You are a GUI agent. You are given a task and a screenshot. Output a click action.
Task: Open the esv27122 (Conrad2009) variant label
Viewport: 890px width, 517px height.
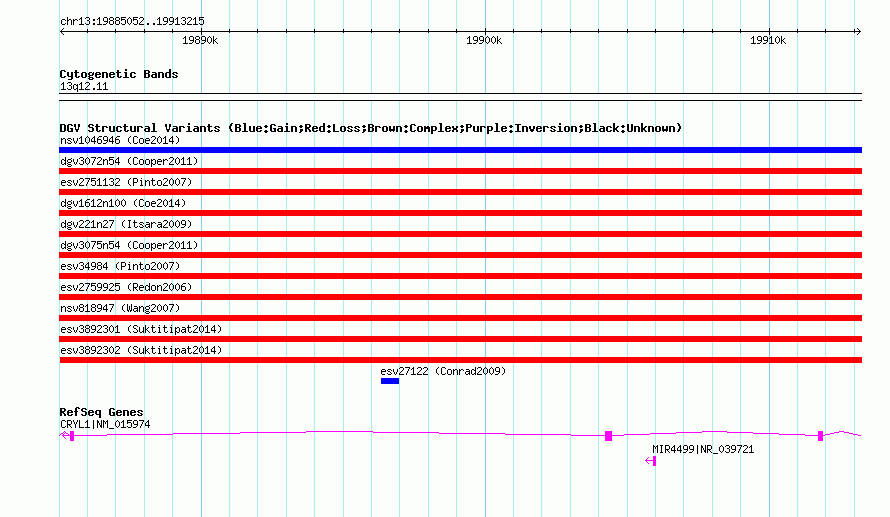click(x=443, y=371)
